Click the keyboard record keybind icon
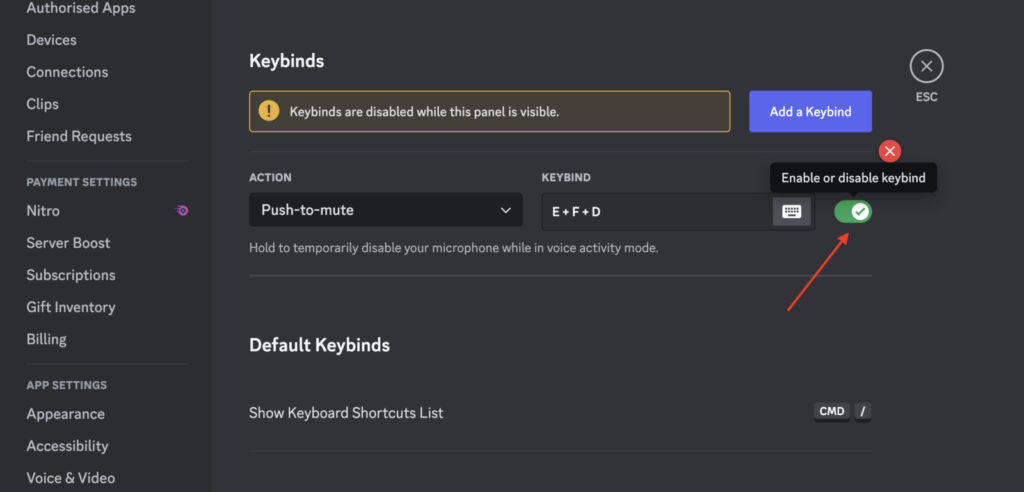Viewport: 1024px width, 492px height. 792,211
